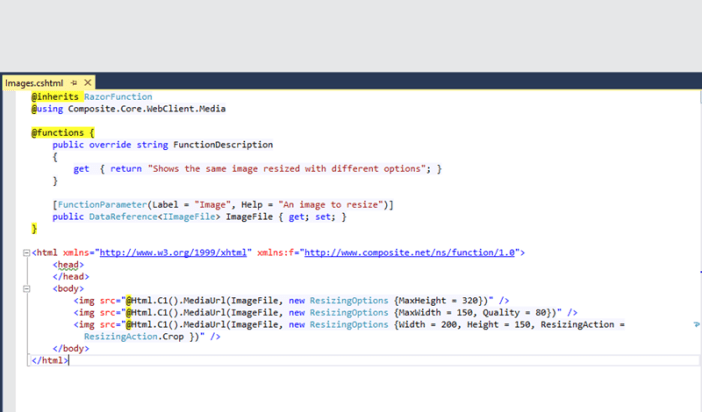Pin the Images.cshtml tab
Screen dimensions: 702x412
(x=74, y=83)
